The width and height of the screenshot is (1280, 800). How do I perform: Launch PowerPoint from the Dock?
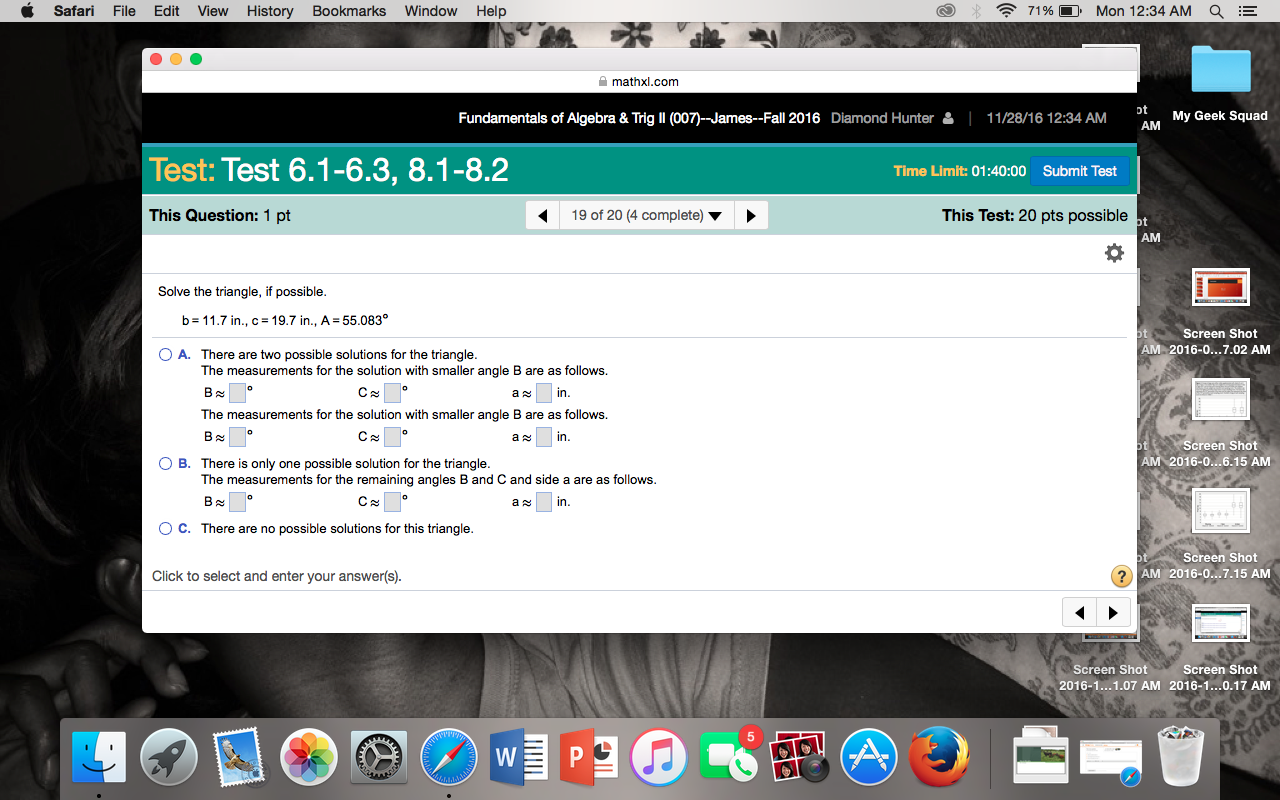point(588,757)
